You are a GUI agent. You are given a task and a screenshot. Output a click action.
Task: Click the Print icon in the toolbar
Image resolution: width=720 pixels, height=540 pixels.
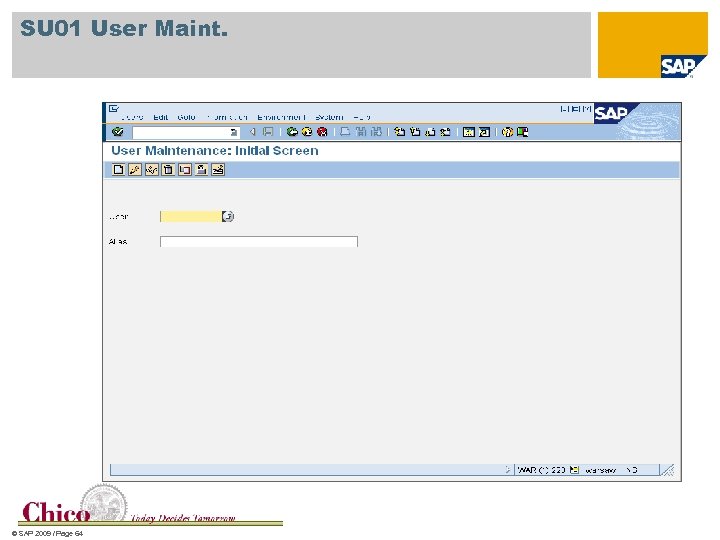345,132
